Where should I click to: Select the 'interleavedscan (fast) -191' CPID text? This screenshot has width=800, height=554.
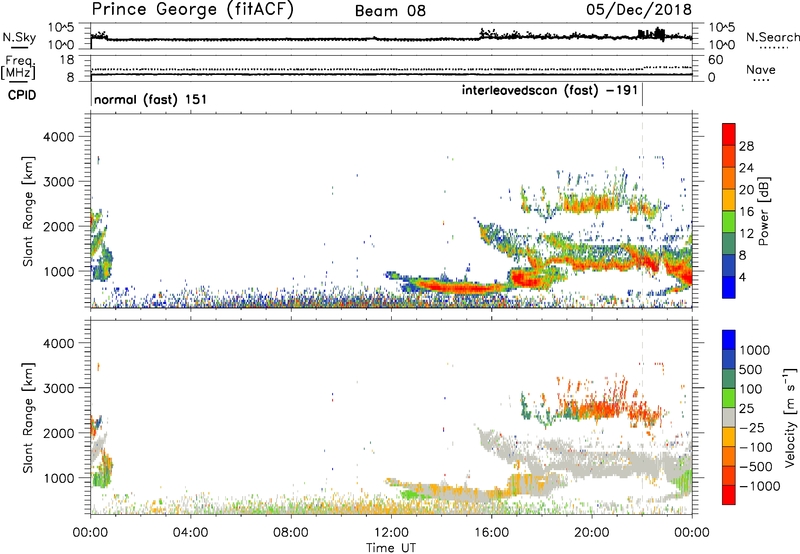point(550,90)
